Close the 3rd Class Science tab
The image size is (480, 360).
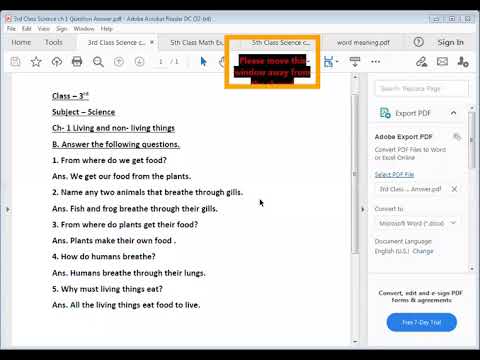tap(152, 42)
